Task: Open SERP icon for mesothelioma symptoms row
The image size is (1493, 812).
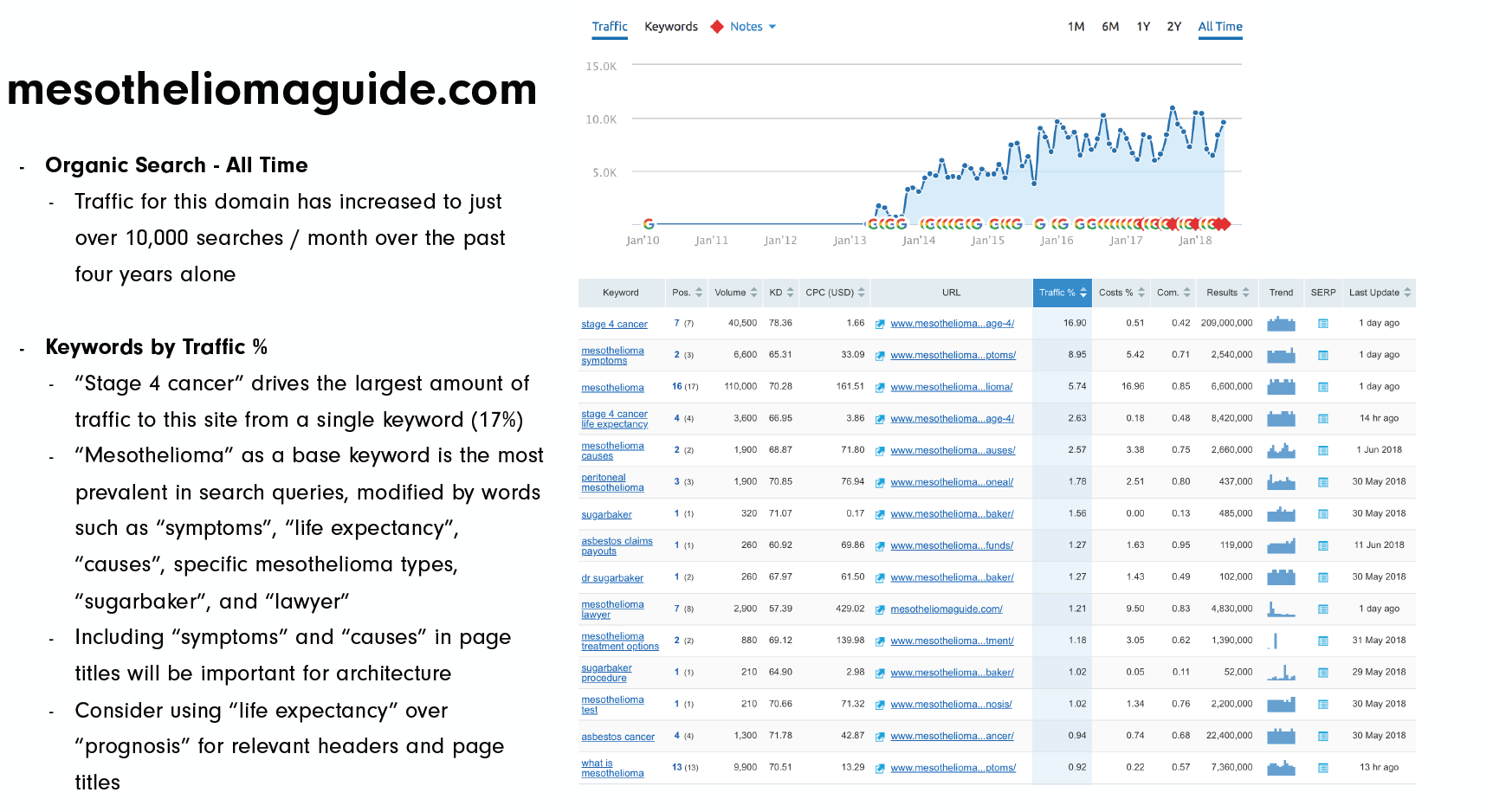Action: tap(1323, 355)
